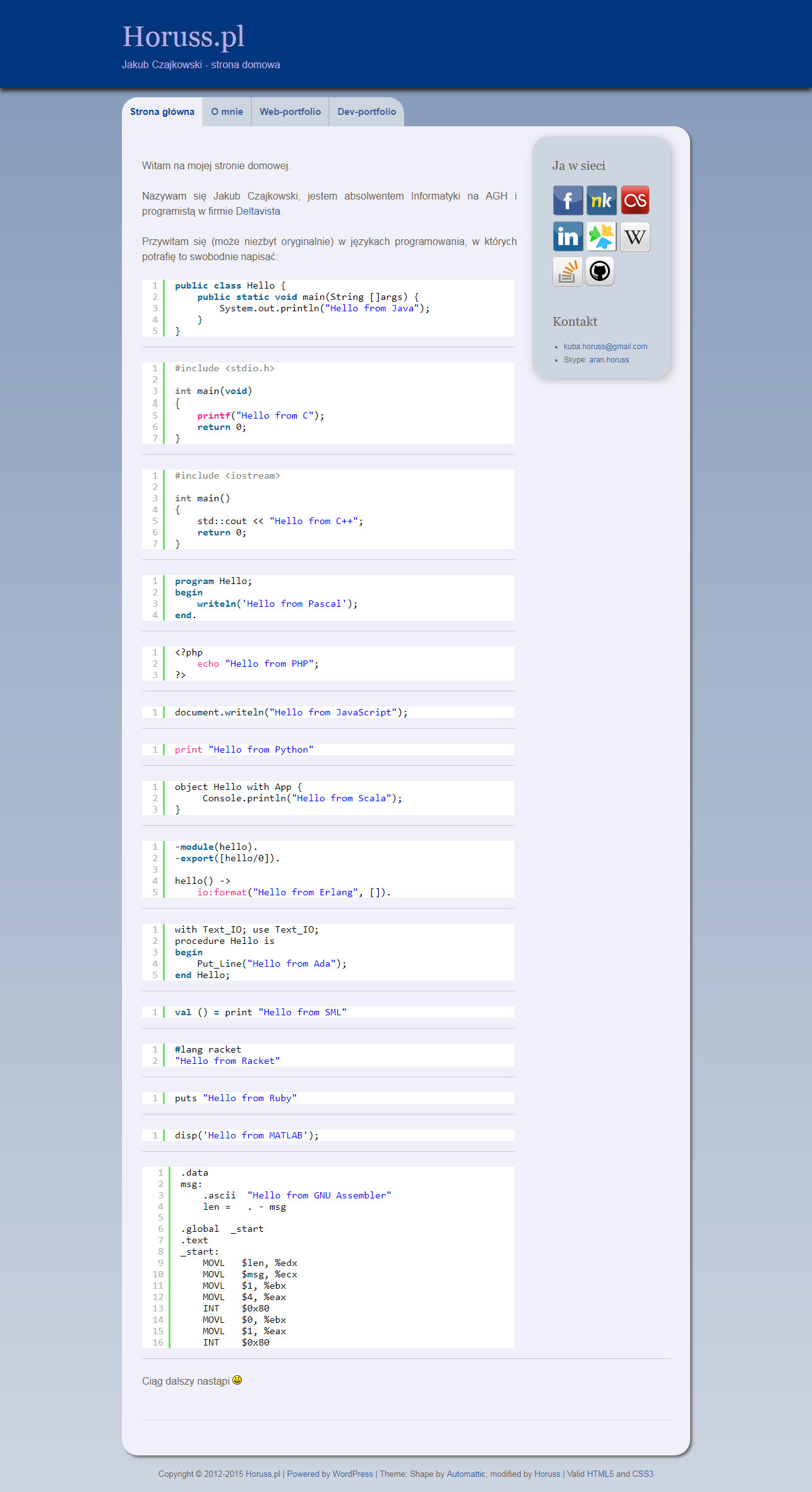Open the Stack Overflow profile icon
The height and width of the screenshot is (1492, 812).
(x=568, y=272)
